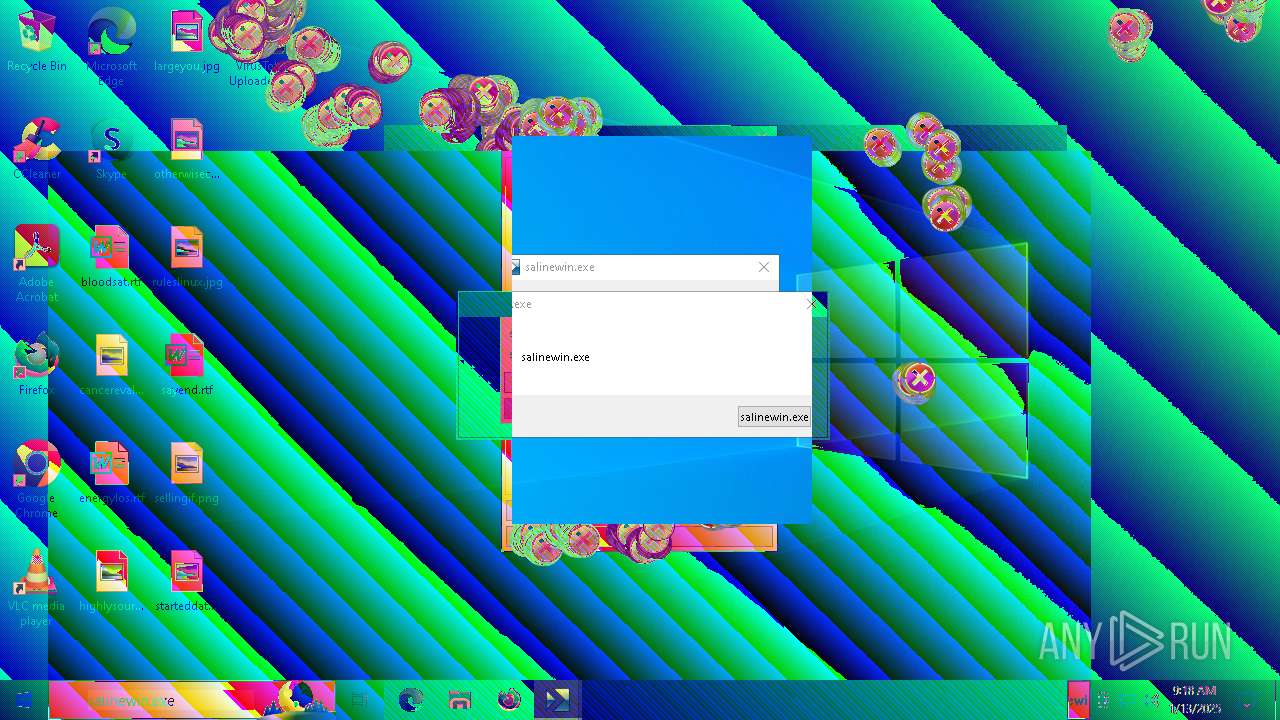Select the largeyou.jpg desktop file
Screen dimensions: 1280x720
[186, 42]
